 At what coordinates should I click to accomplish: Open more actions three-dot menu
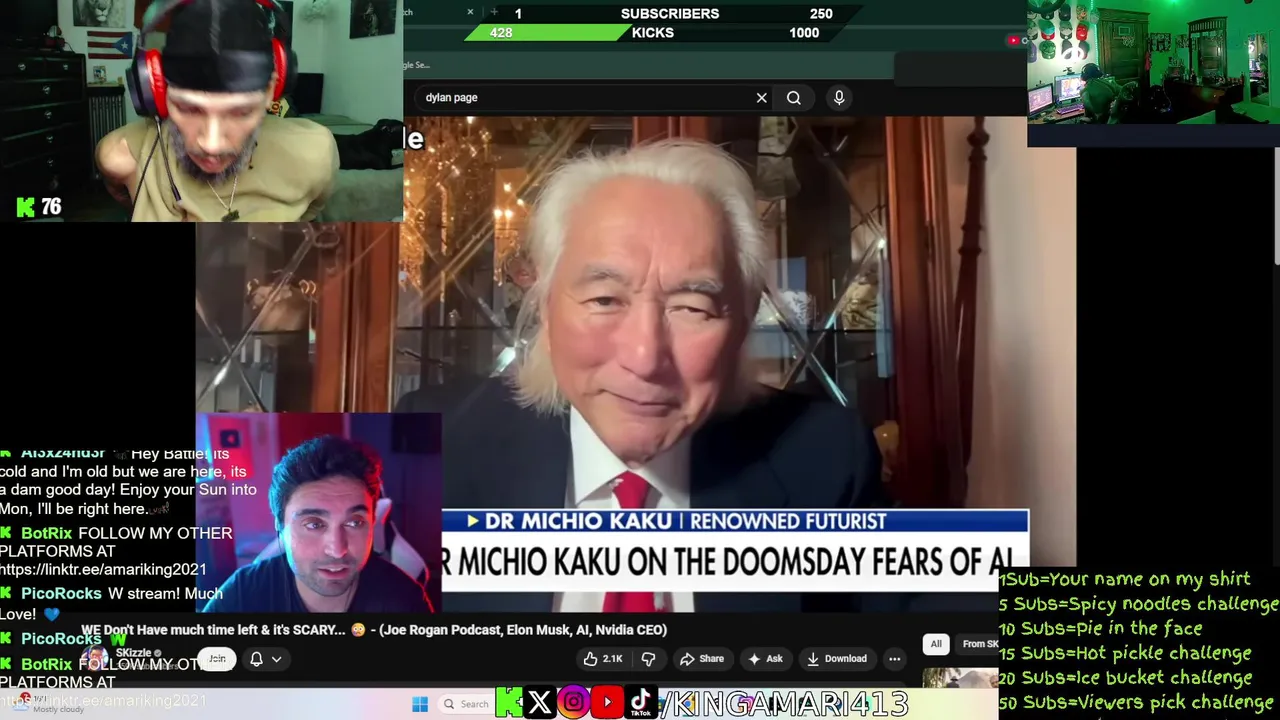(895, 659)
